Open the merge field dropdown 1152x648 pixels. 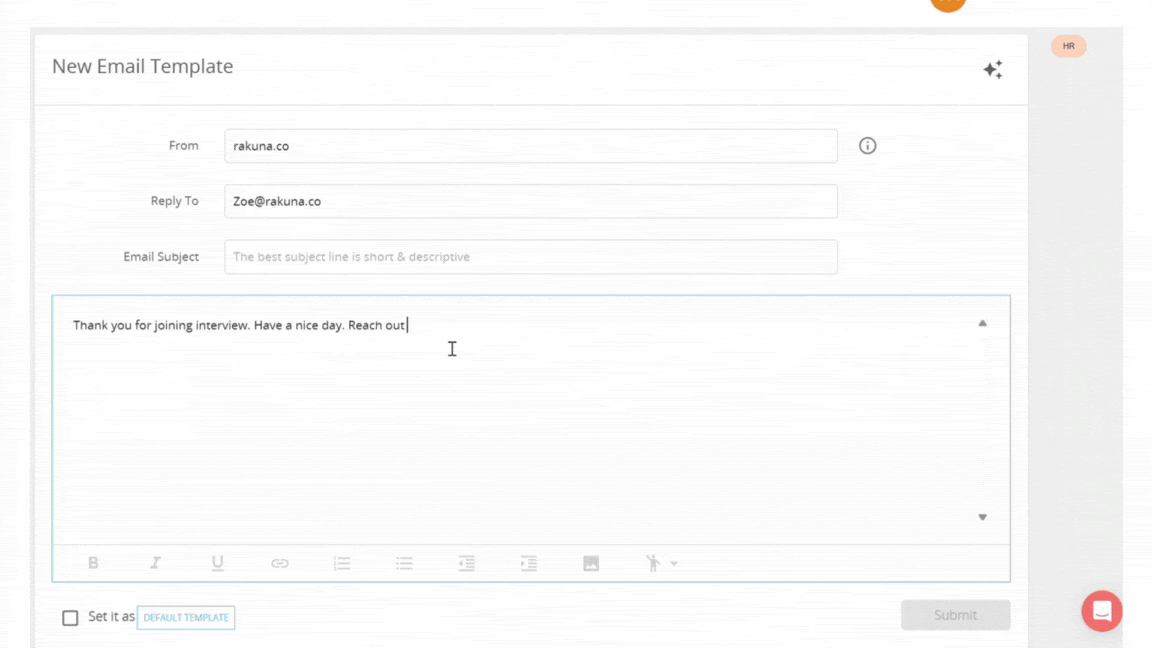660,562
